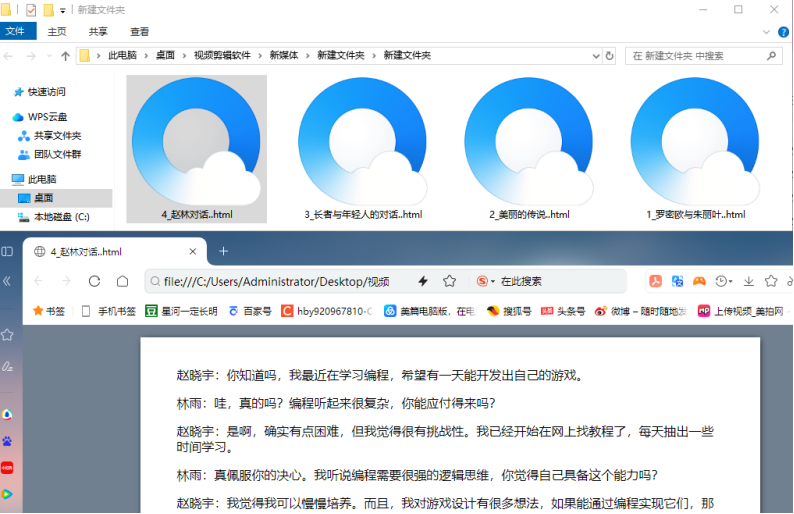Click 视频剪辑软件 in the address breadcrumb

point(222,56)
